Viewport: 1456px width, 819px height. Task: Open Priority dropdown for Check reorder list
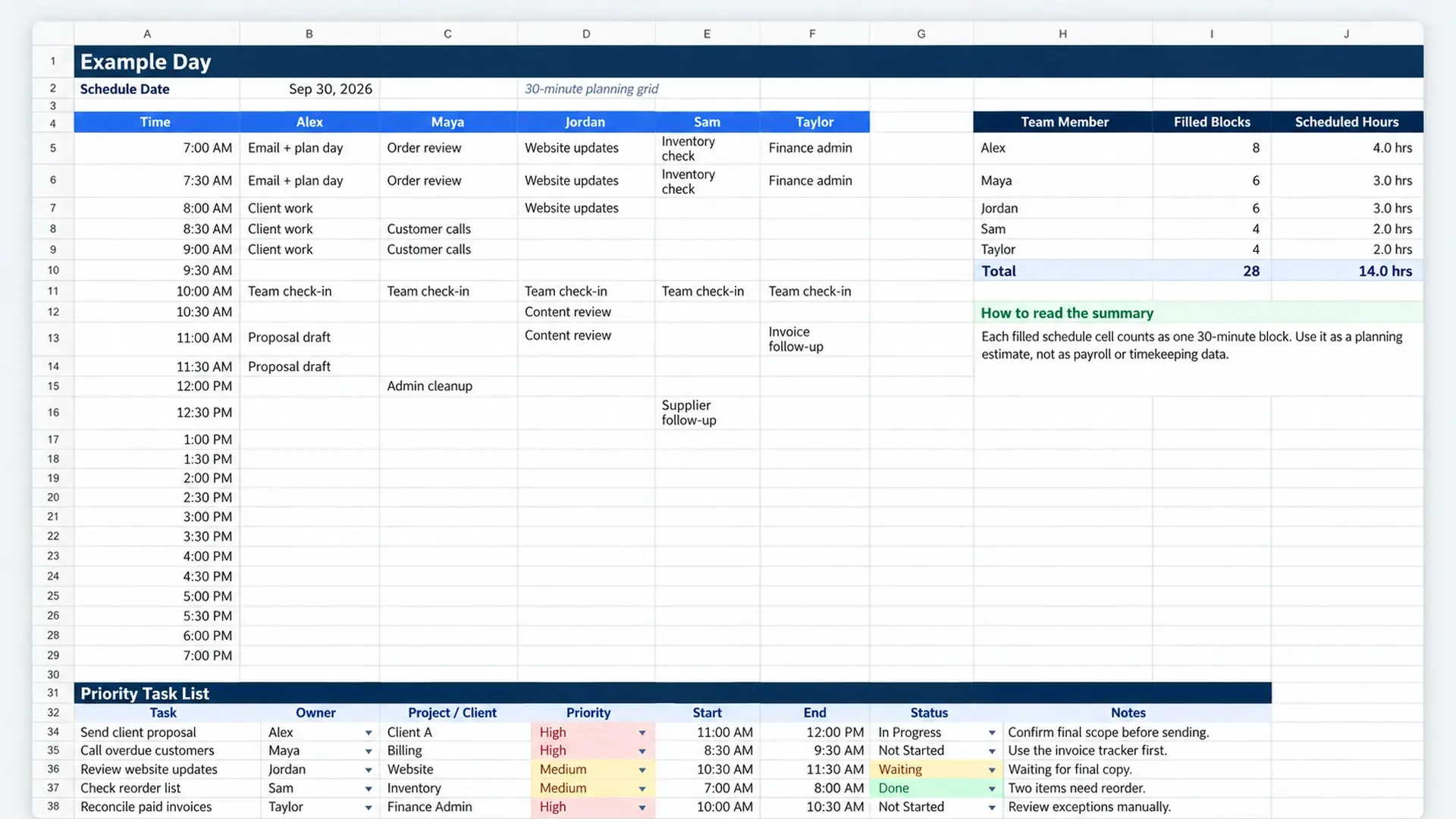(642, 789)
